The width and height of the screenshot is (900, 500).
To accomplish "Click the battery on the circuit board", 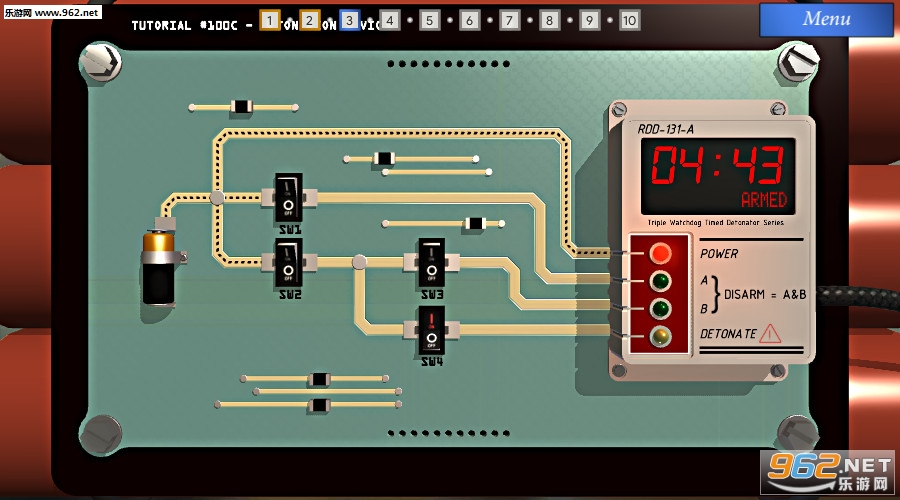I will (159, 263).
